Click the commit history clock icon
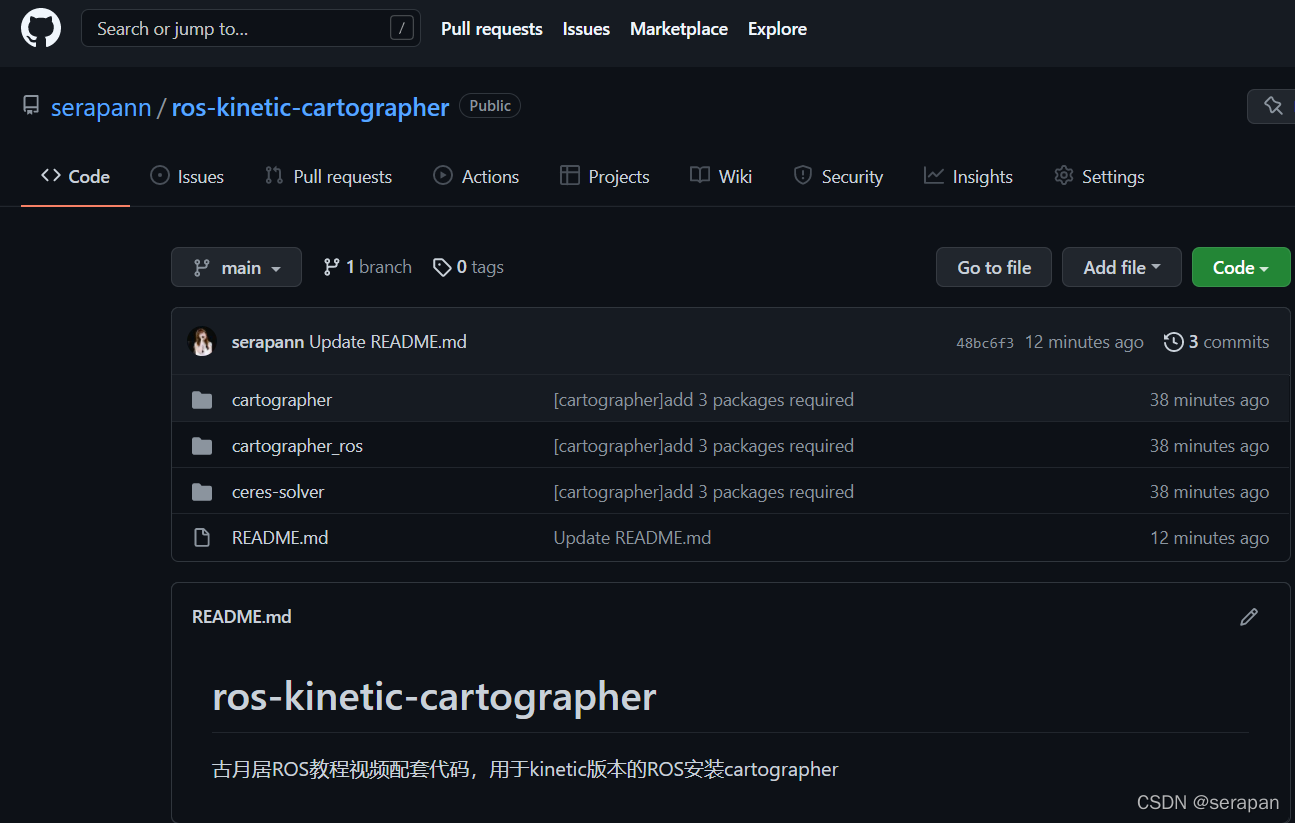 [1174, 342]
